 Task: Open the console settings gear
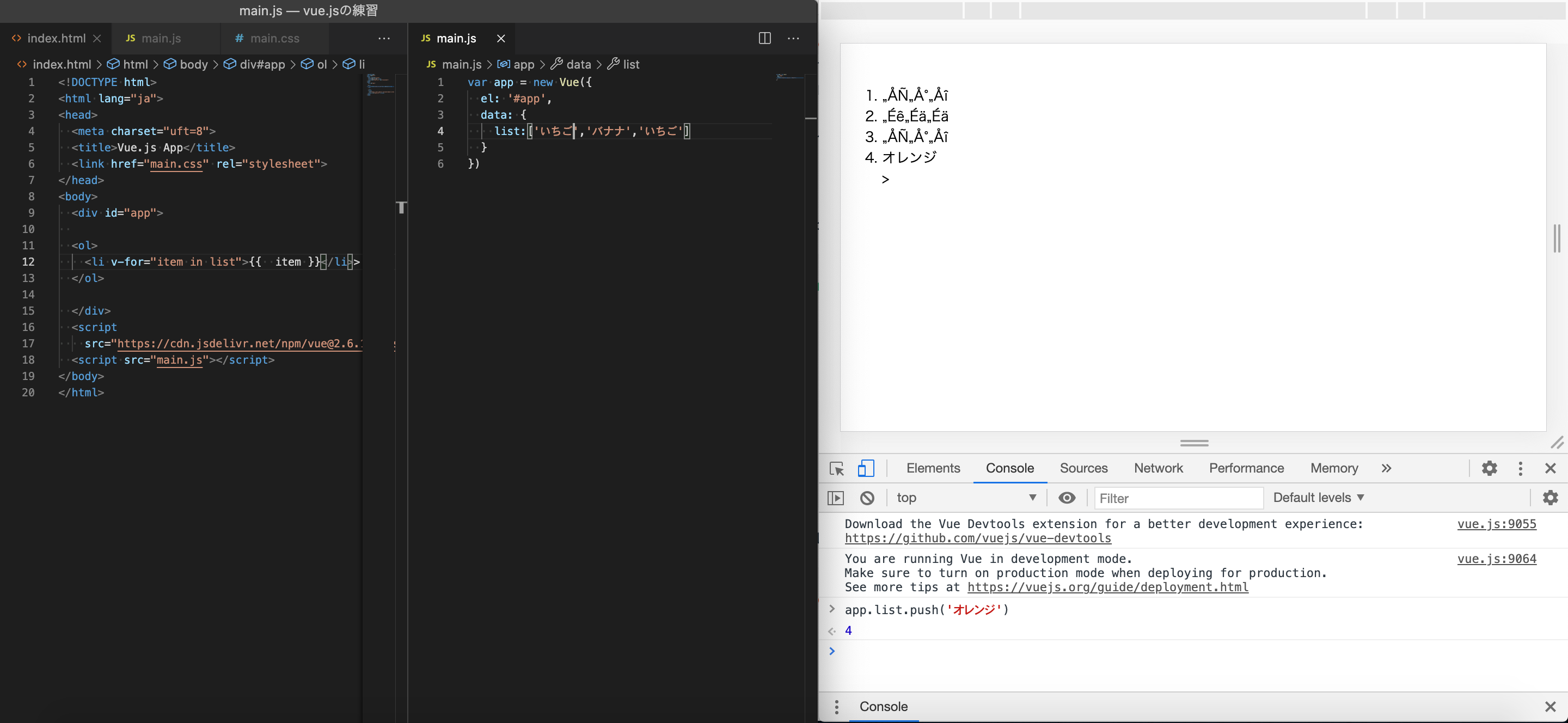point(1551,497)
